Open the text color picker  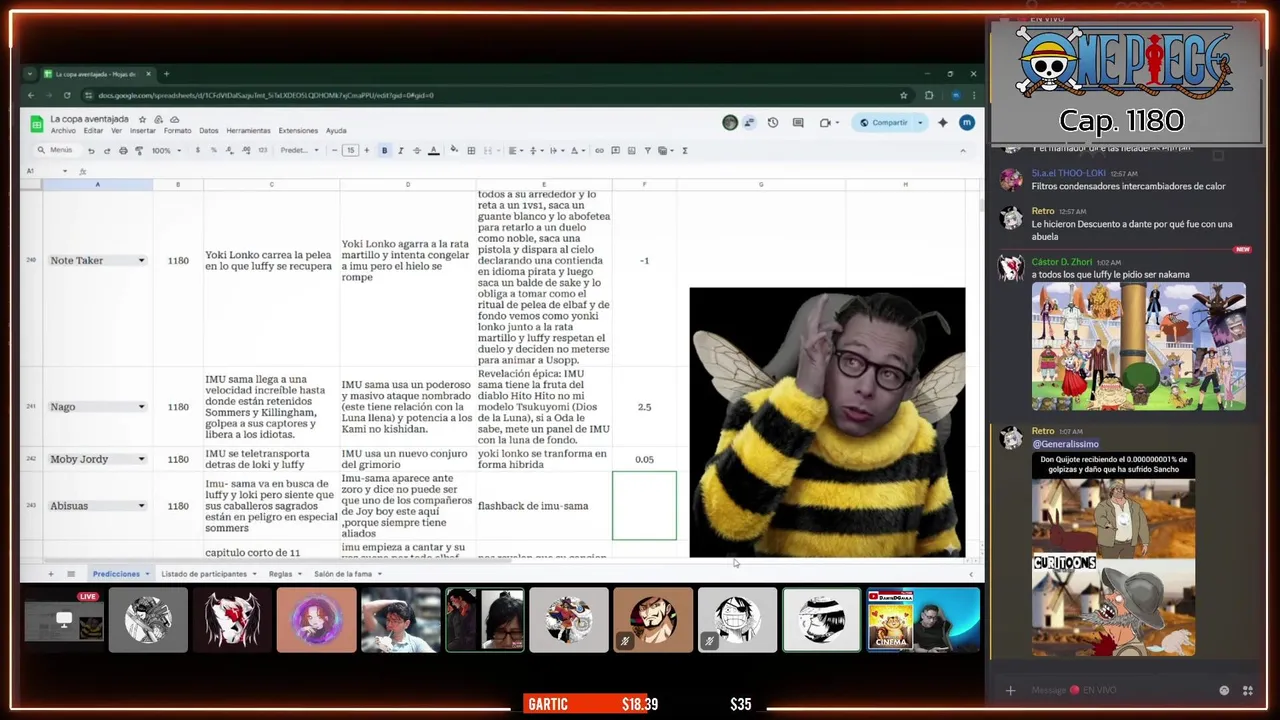coord(433,150)
